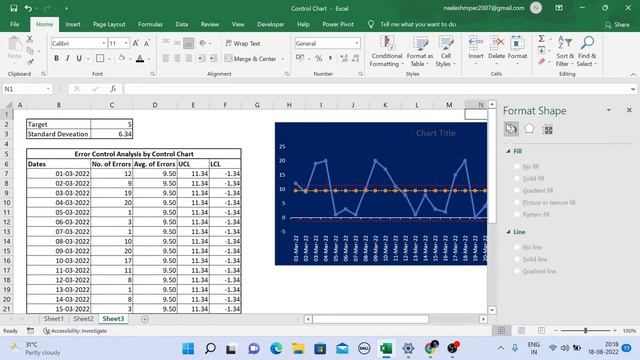Click the Save icon in title bar

13,8
